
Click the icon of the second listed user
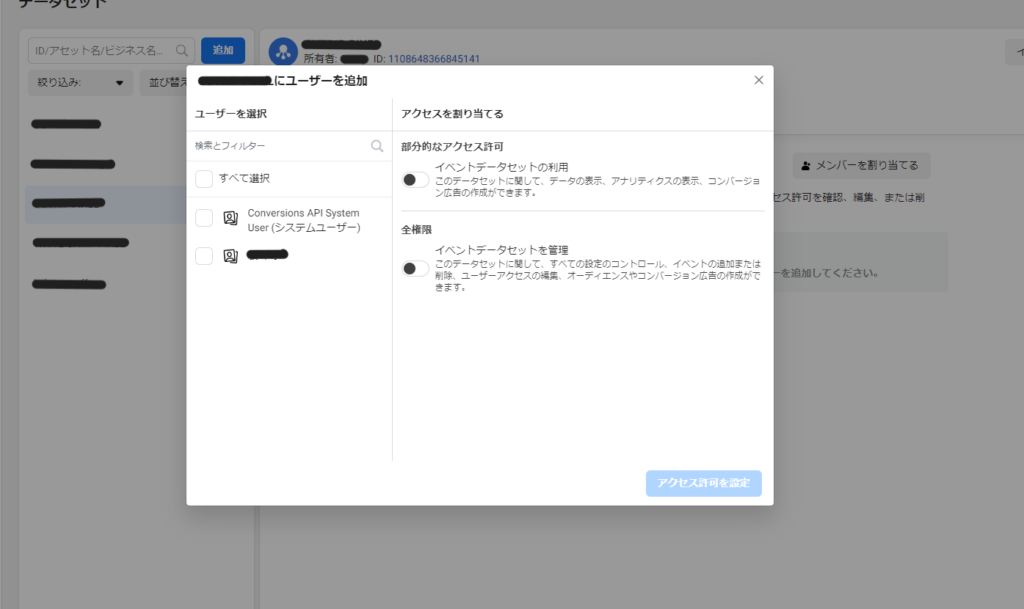(230, 256)
